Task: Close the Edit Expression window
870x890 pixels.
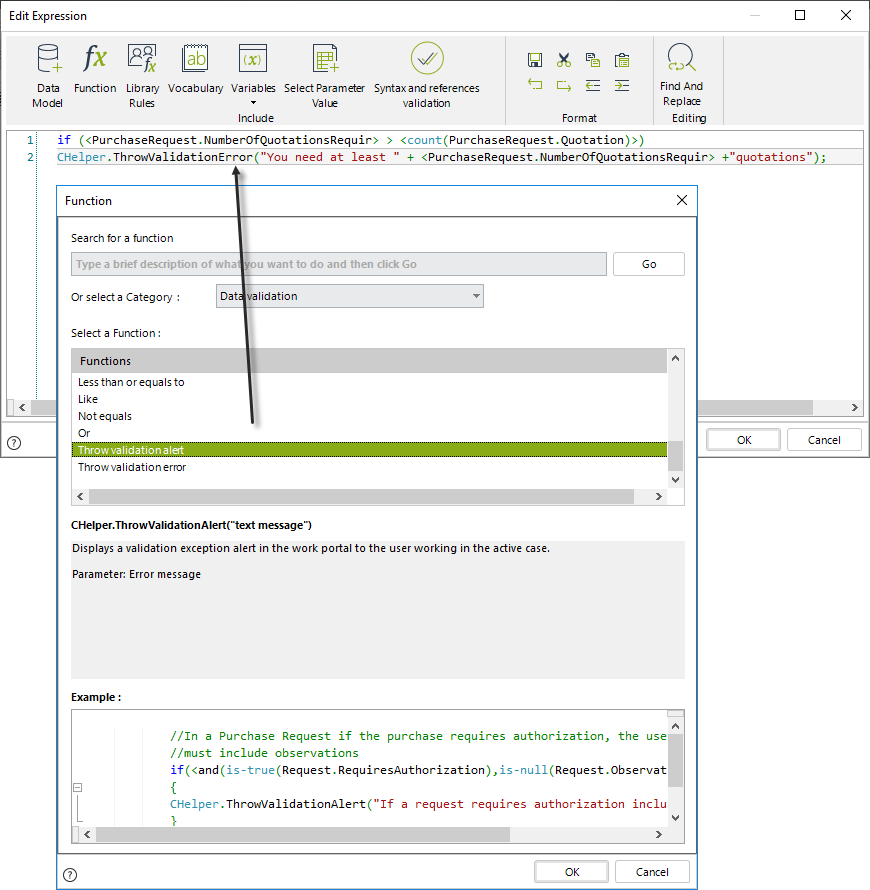Action: point(846,15)
